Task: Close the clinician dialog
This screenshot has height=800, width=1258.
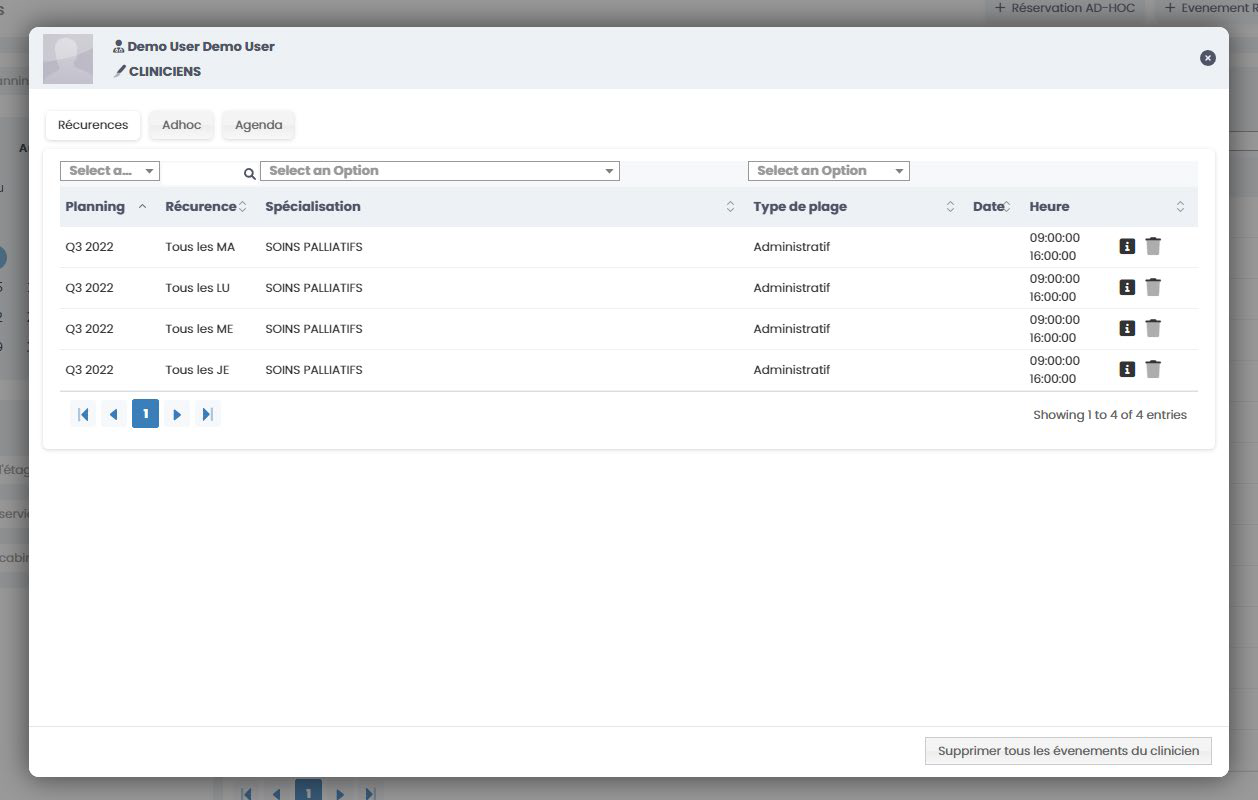Action: coord(1207,58)
